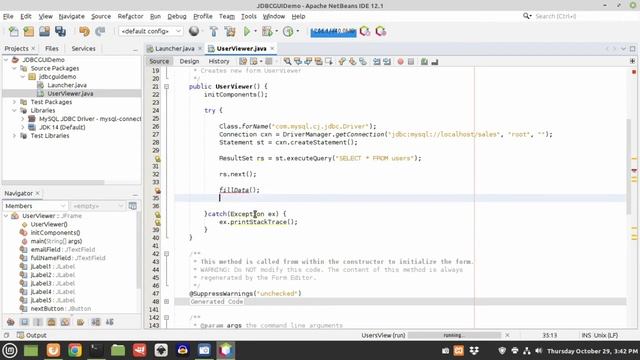Image resolution: width=640 pixels, height=360 pixels.
Task: Open the File menu
Action: click(8, 16)
